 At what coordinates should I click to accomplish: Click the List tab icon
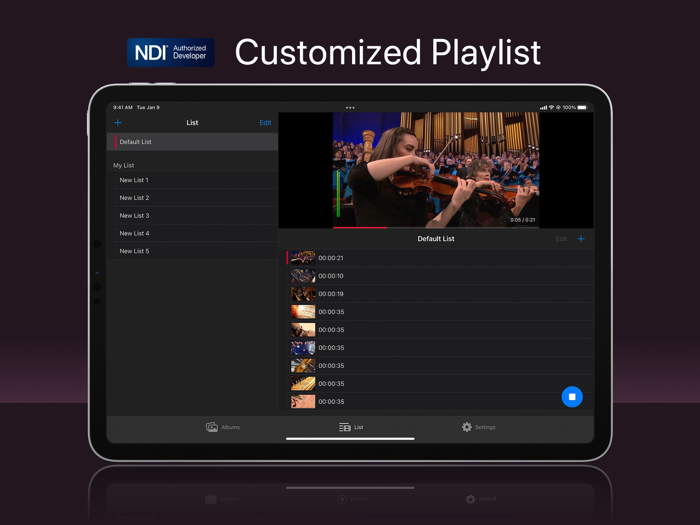click(345, 427)
